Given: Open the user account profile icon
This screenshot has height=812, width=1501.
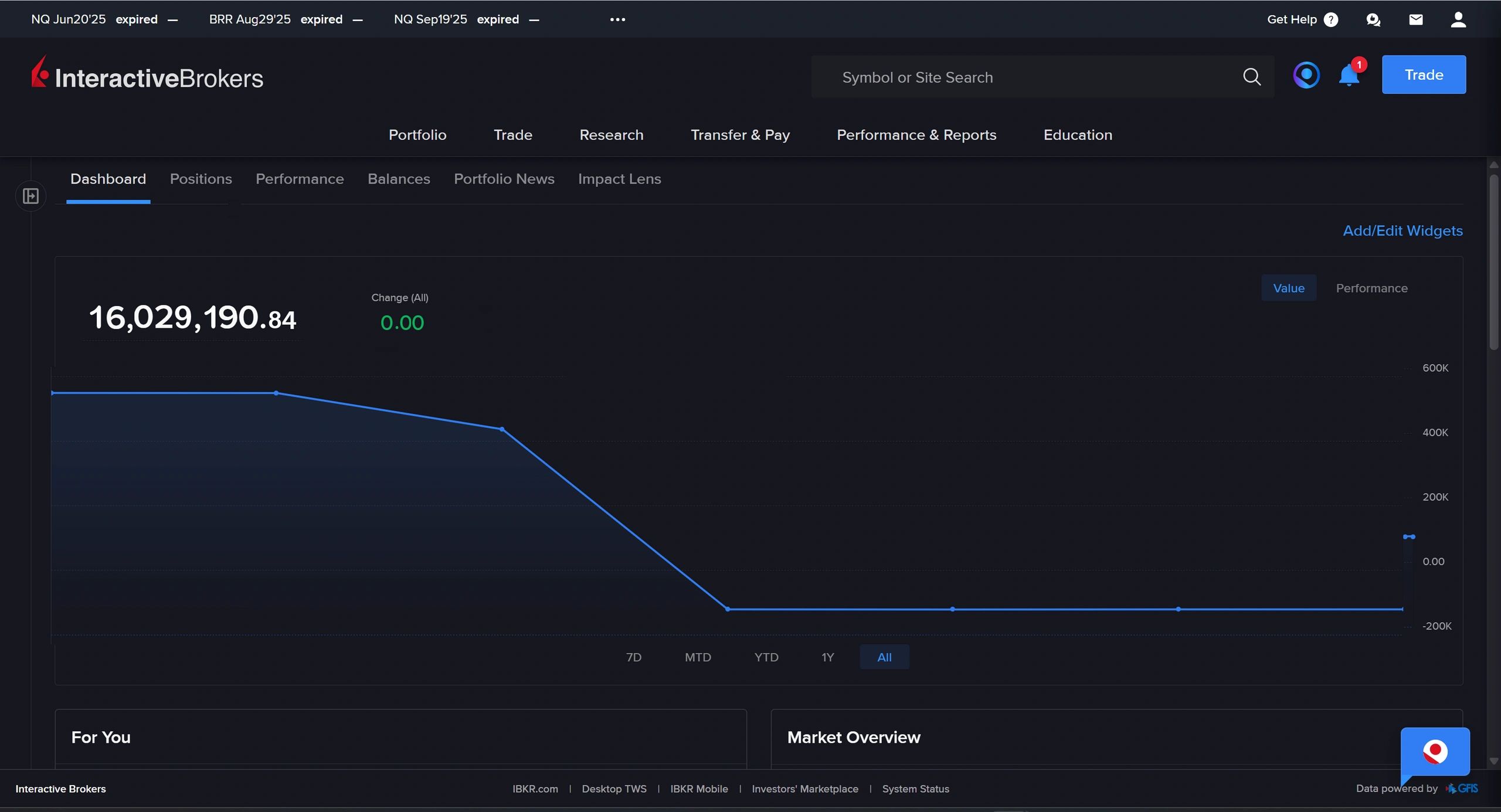Looking at the screenshot, I should tap(1458, 20).
